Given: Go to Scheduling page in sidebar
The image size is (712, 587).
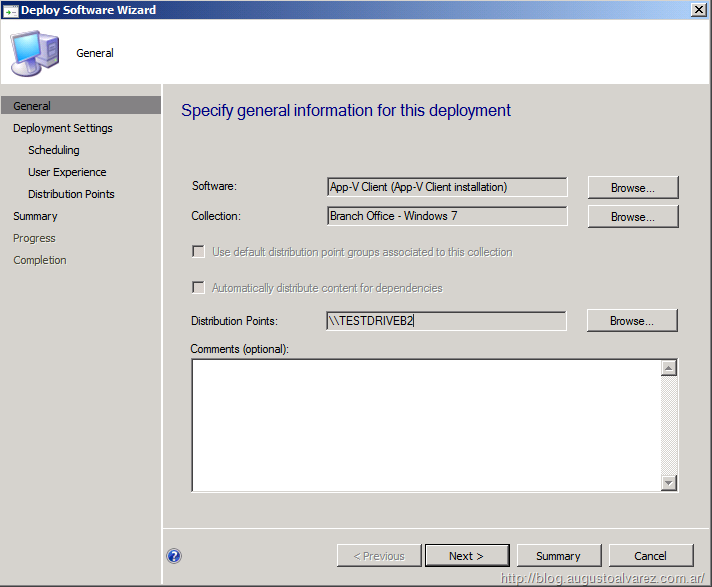Looking at the screenshot, I should pyautogui.click(x=54, y=150).
